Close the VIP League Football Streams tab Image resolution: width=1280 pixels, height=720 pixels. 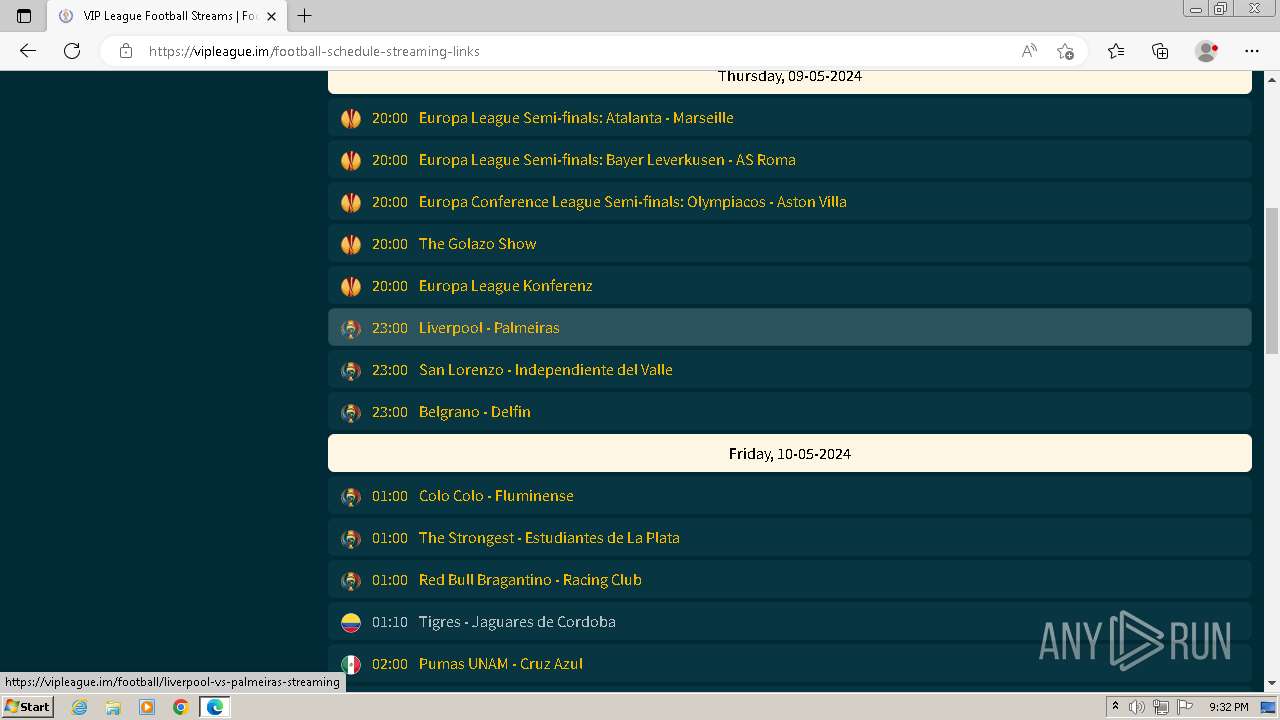click(271, 16)
